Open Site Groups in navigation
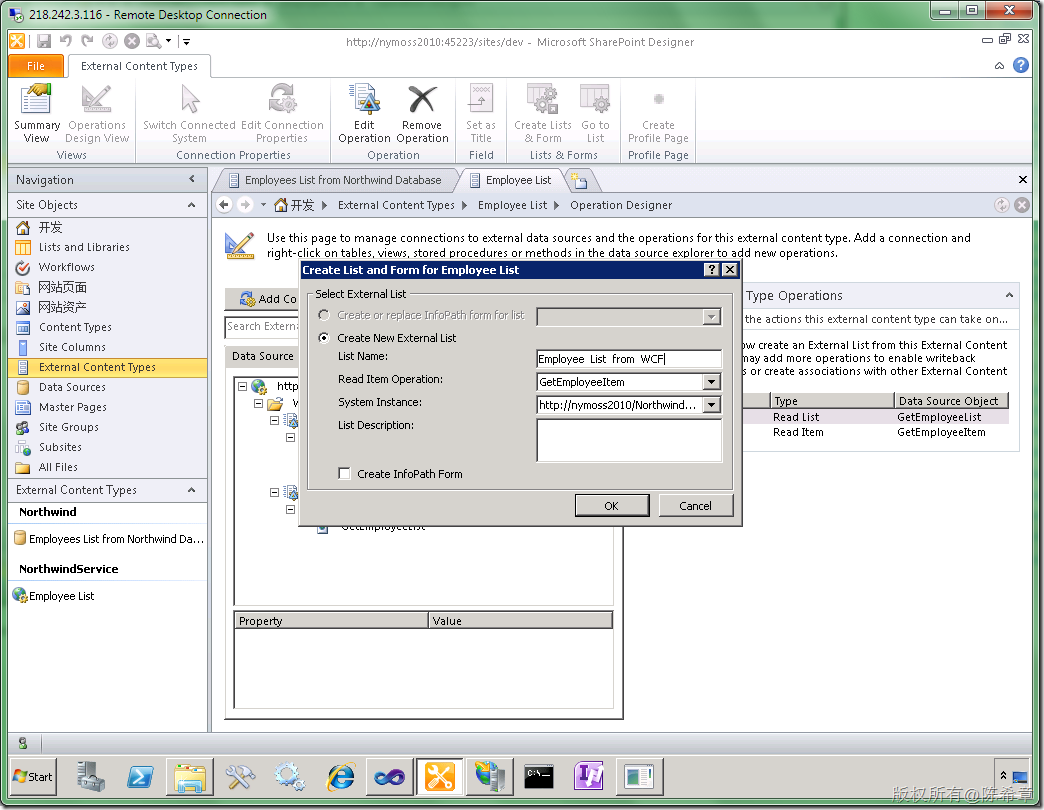This screenshot has width=1044, height=810. pos(69,427)
